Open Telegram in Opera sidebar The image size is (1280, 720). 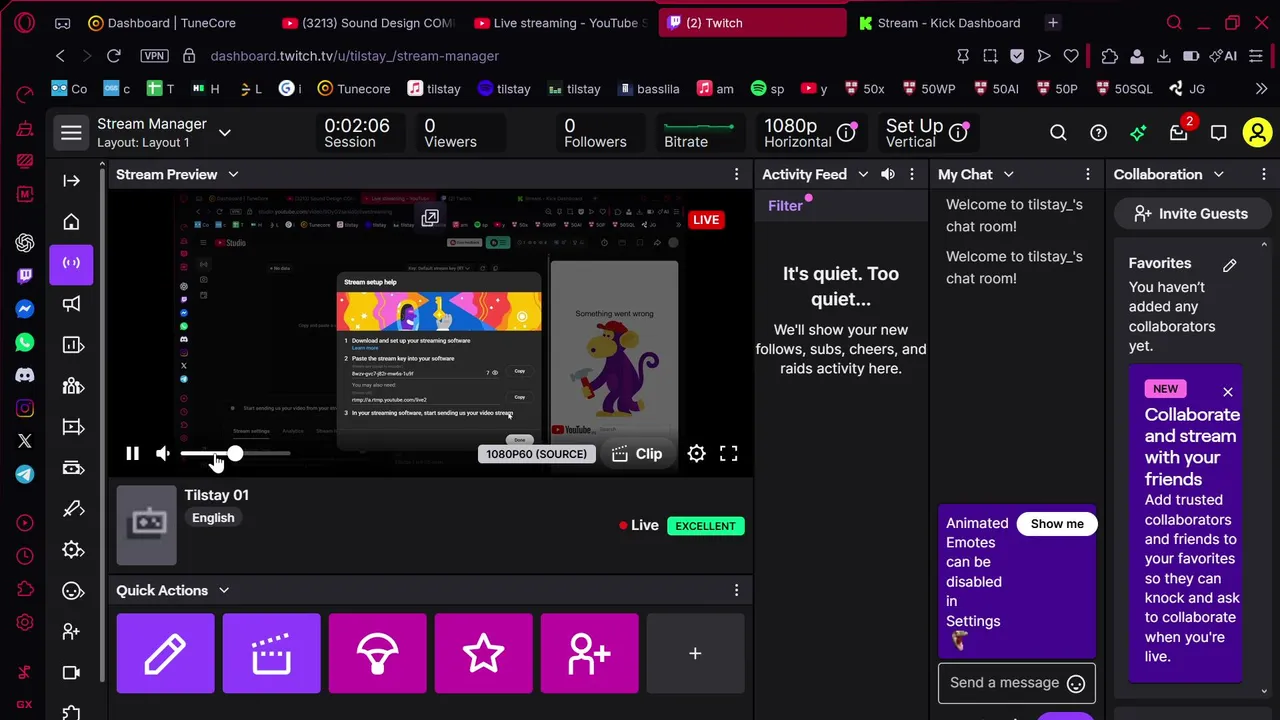pyautogui.click(x=25, y=474)
